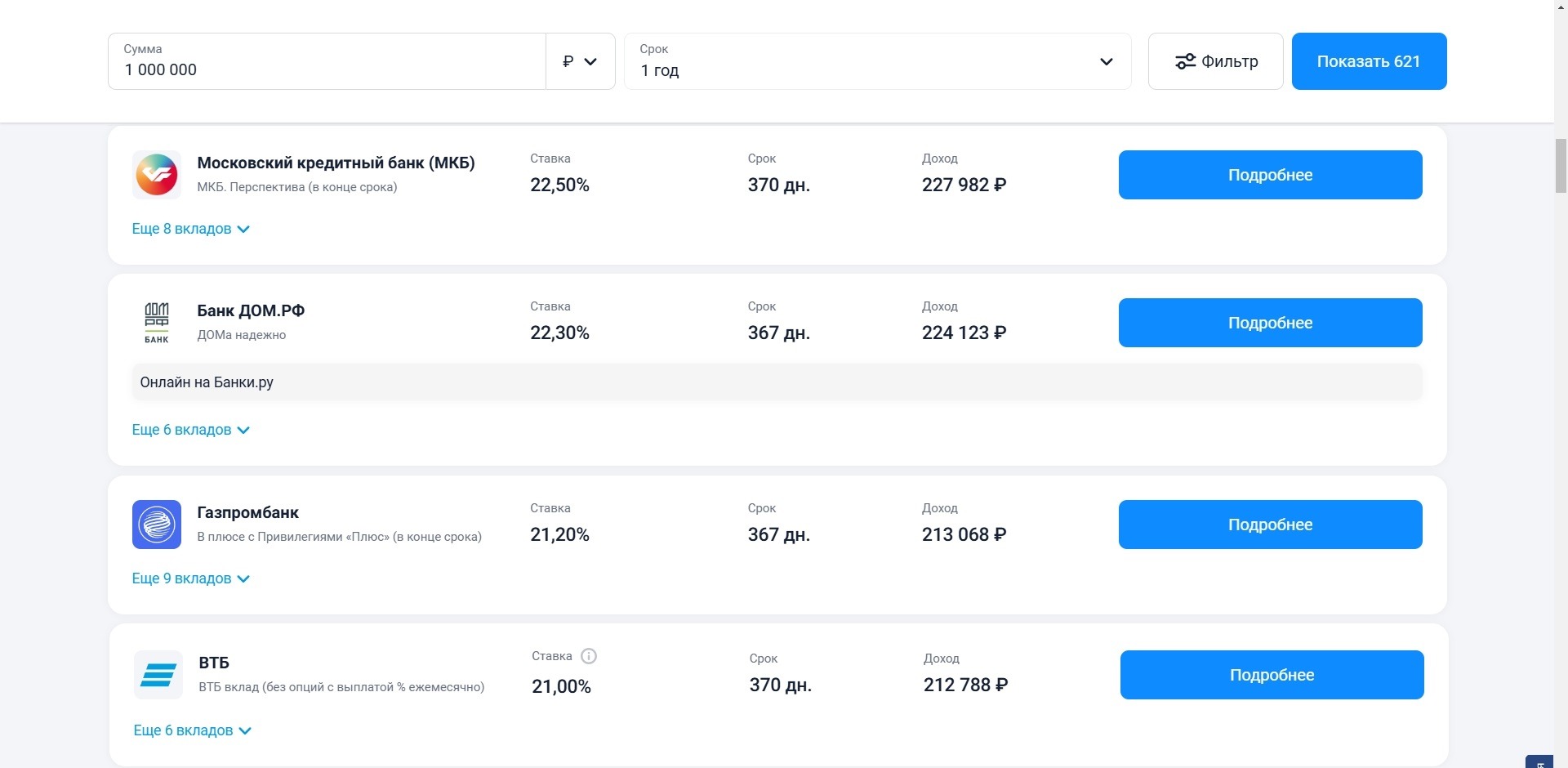The width and height of the screenshot is (1568, 768).
Task: Click Подробнее for Газпромбанк
Action: [1271, 525]
